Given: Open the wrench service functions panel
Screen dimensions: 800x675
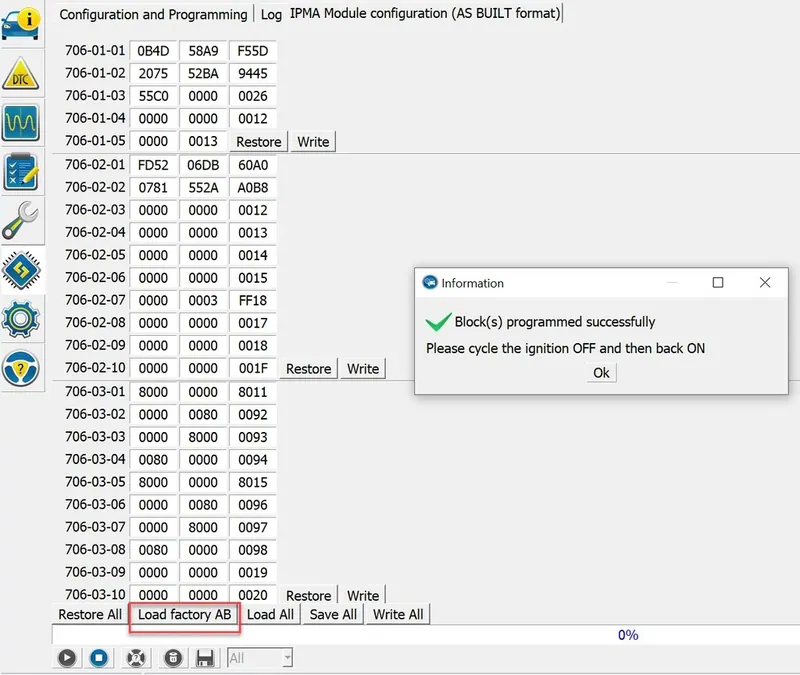Looking at the screenshot, I should (20, 220).
